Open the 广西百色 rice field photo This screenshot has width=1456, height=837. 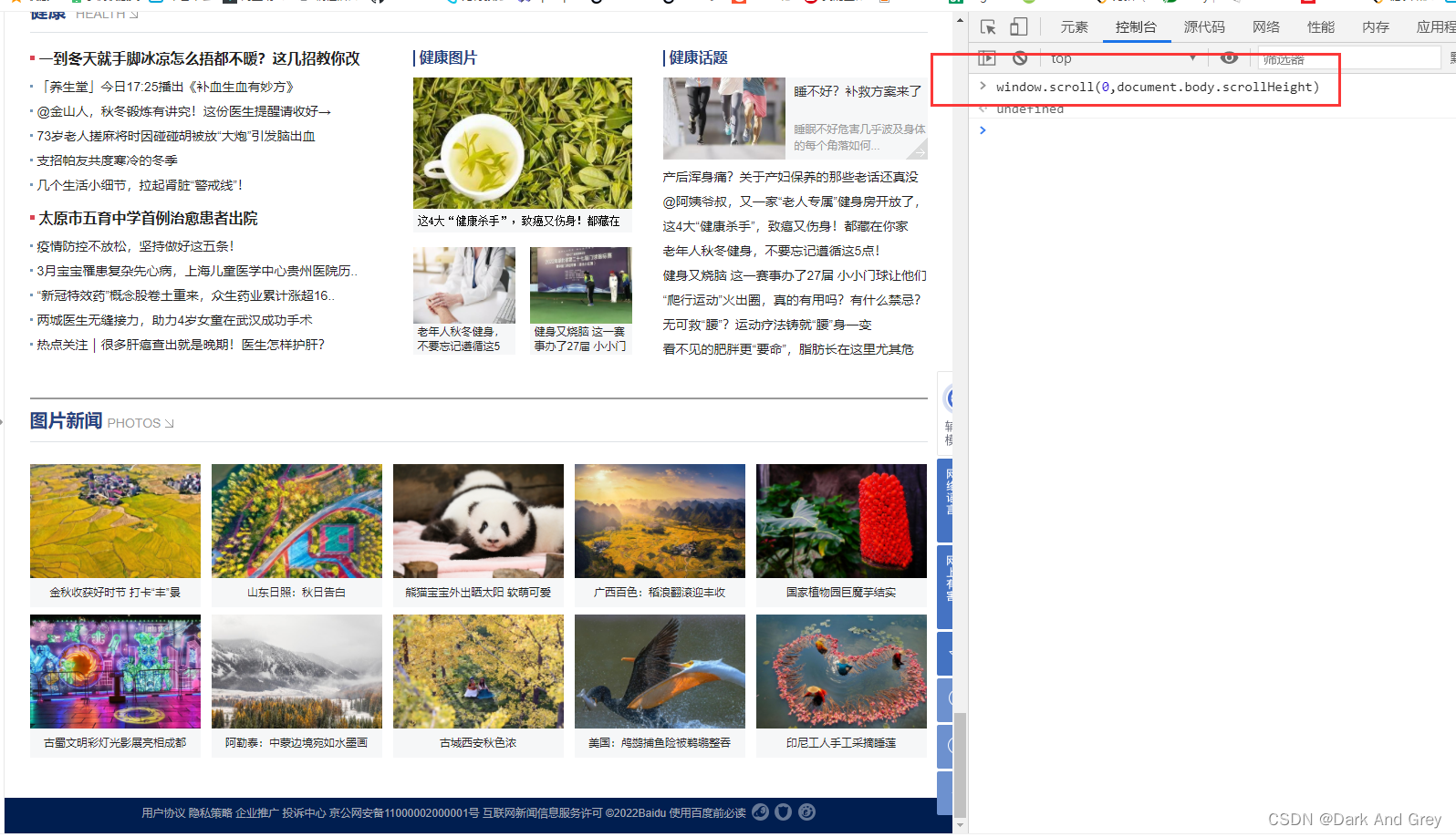660,522
